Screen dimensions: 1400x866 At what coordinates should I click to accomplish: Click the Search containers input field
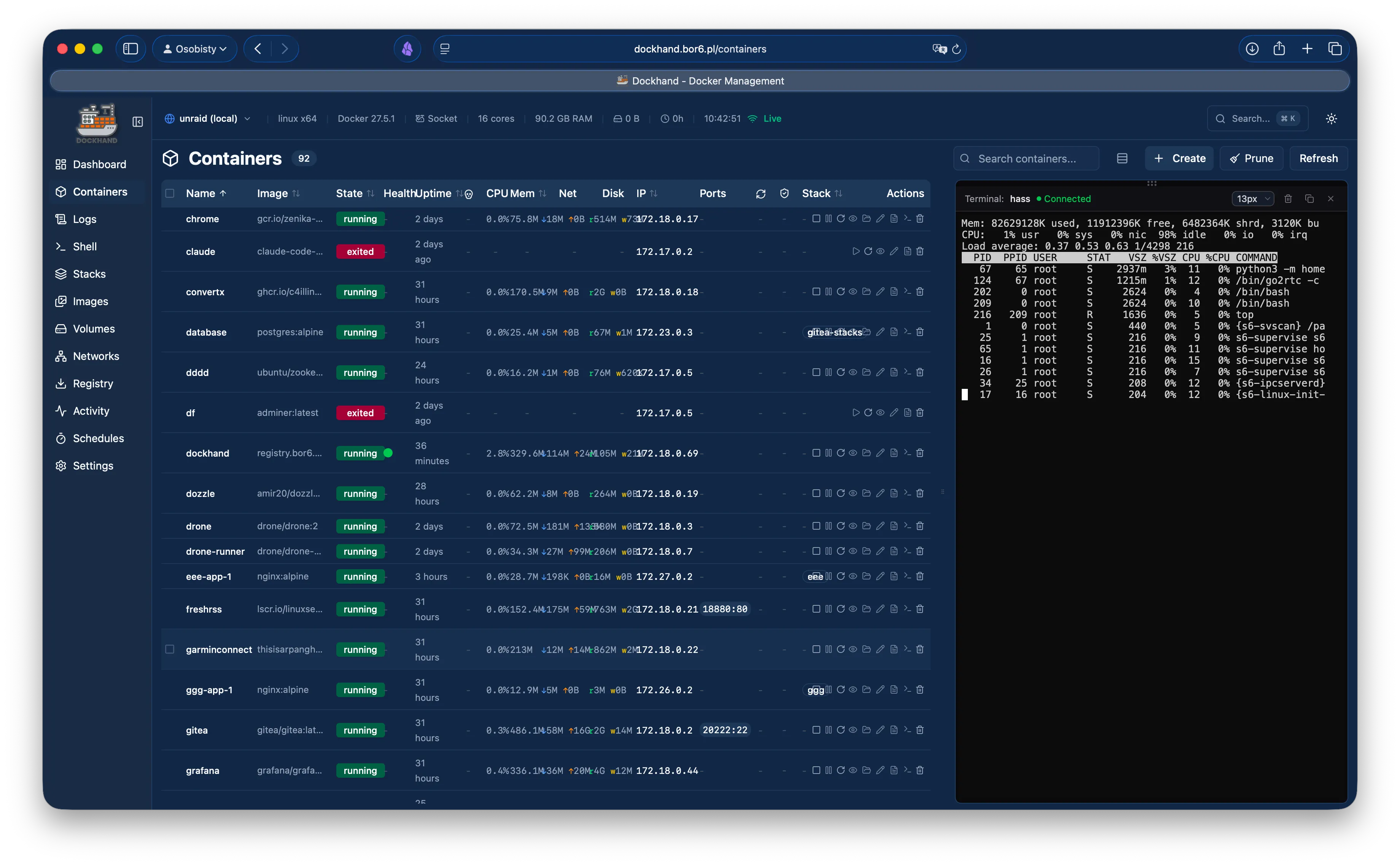point(1027,158)
